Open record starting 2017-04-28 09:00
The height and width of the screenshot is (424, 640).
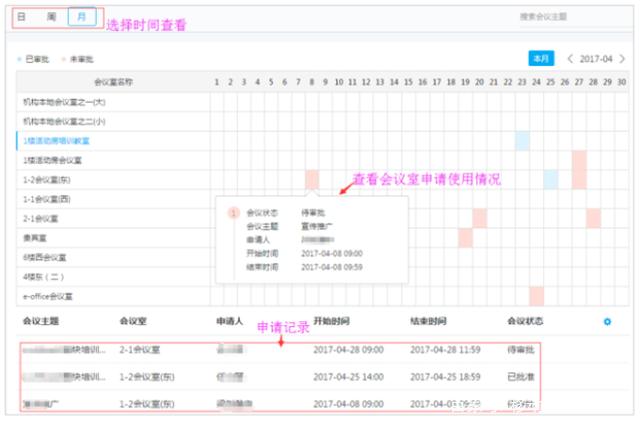[348, 350]
